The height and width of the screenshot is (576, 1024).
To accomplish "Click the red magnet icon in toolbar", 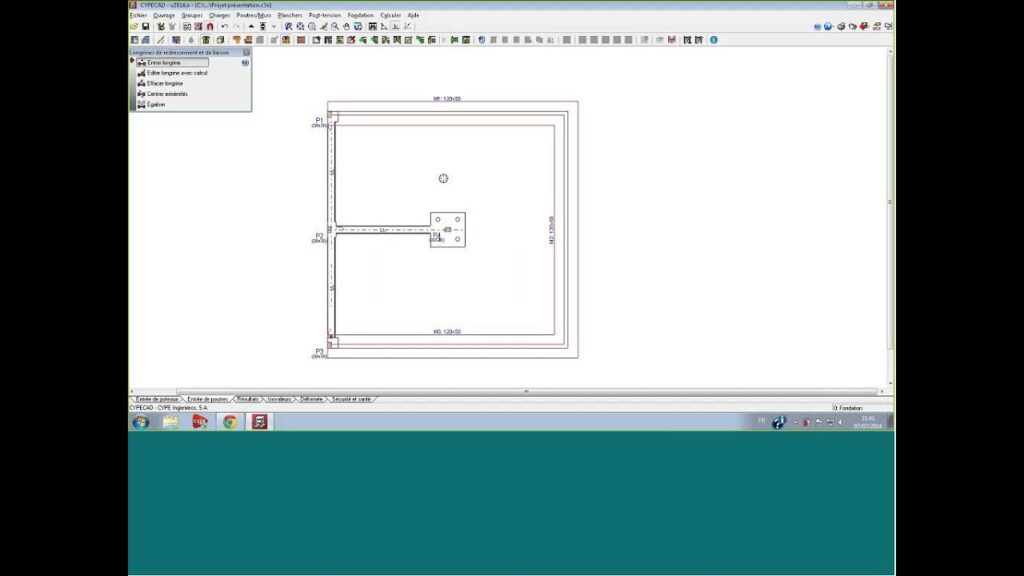I will pos(210,27).
